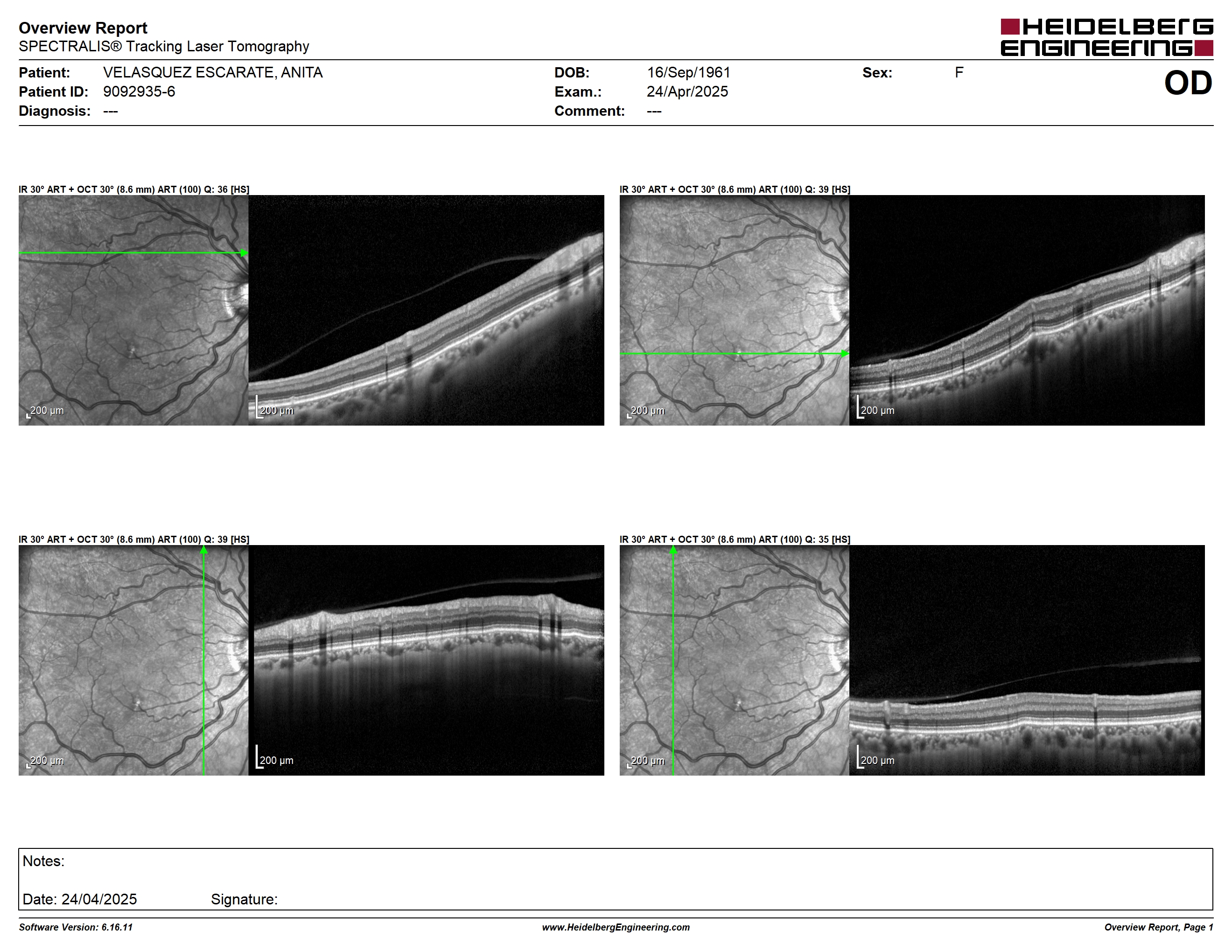The width and height of the screenshot is (1232, 952).
Task: Open the IR fundus image under Q: 35 caption
Action: pos(734,660)
